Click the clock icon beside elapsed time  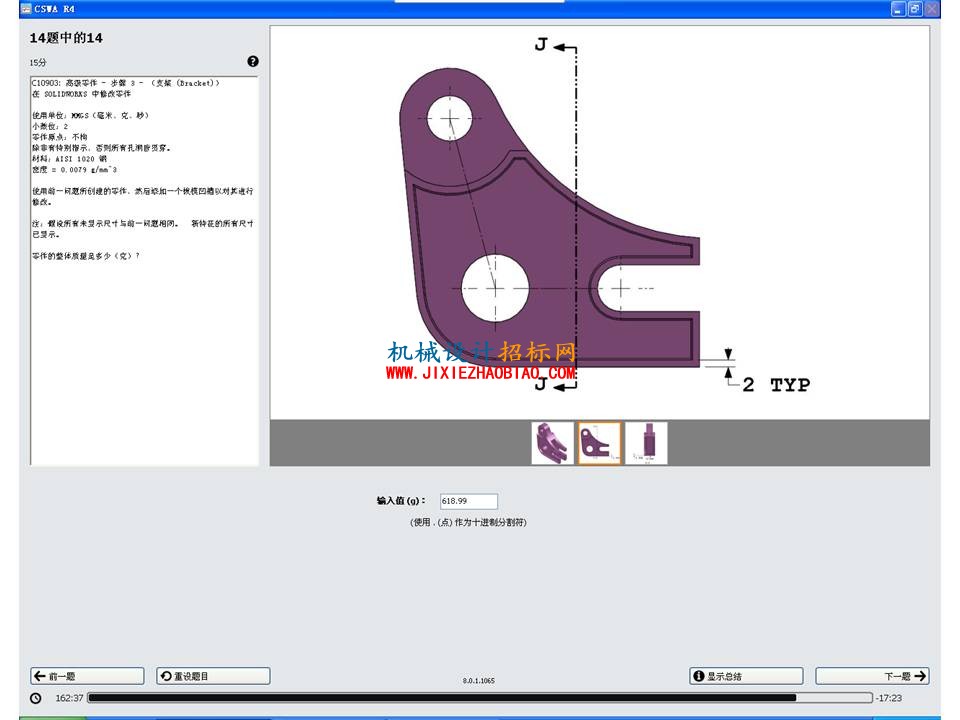[36, 698]
